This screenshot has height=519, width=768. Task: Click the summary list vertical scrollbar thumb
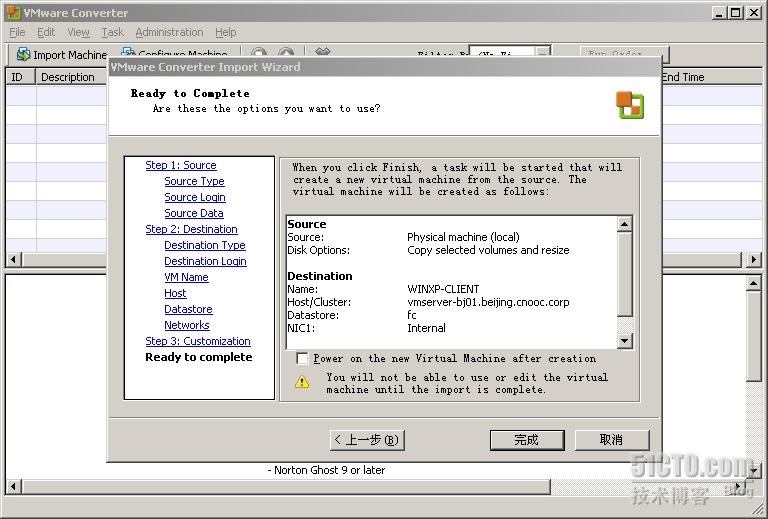(624, 274)
